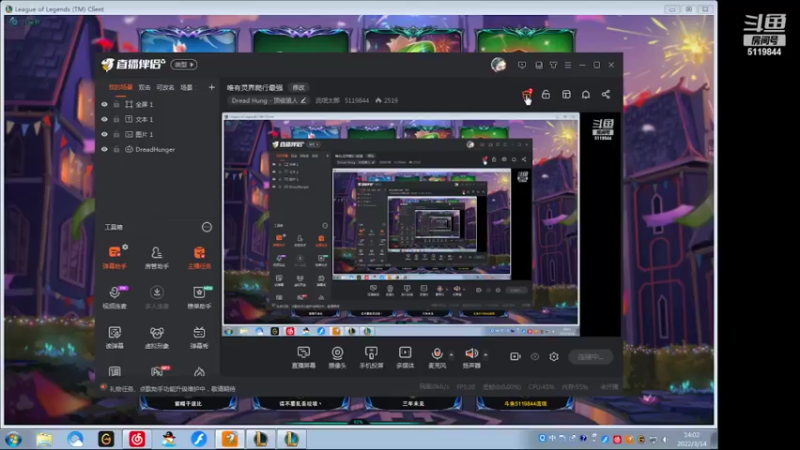
Task: Open the 榜单助手 star ranking tool
Action: tap(199, 296)
